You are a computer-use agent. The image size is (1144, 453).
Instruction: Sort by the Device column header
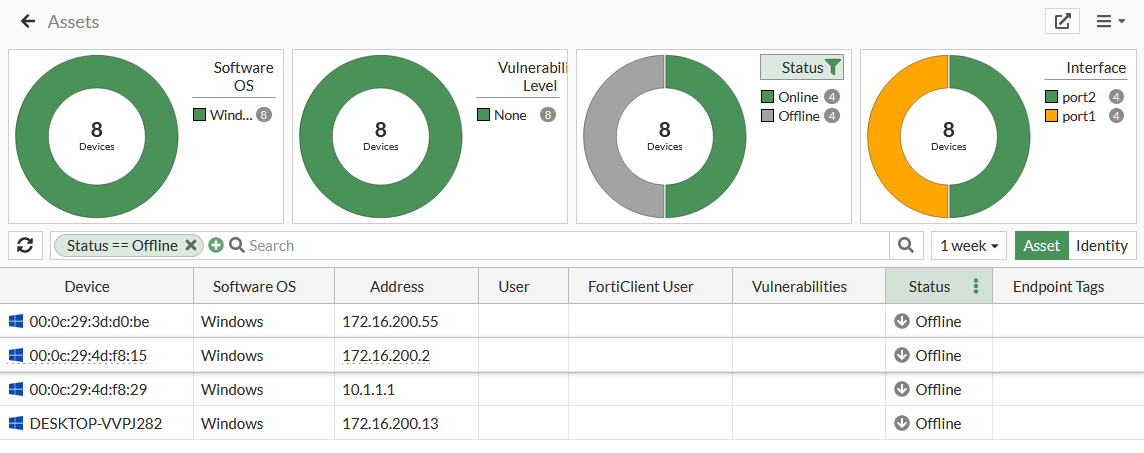point(87,287)
